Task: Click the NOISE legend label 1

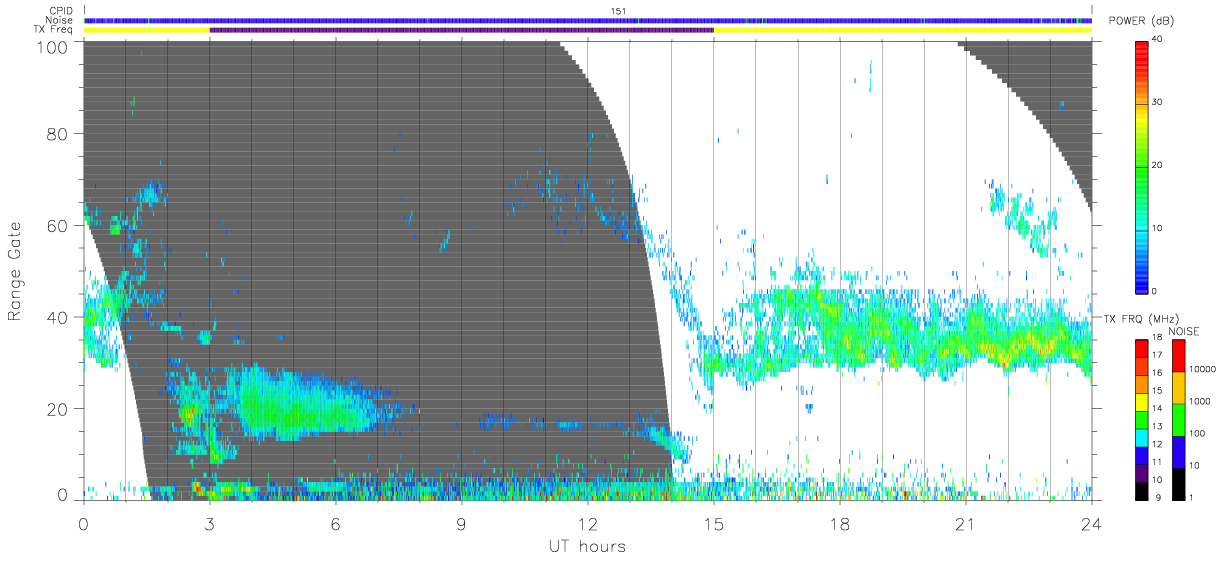Action: point(1192,497)
